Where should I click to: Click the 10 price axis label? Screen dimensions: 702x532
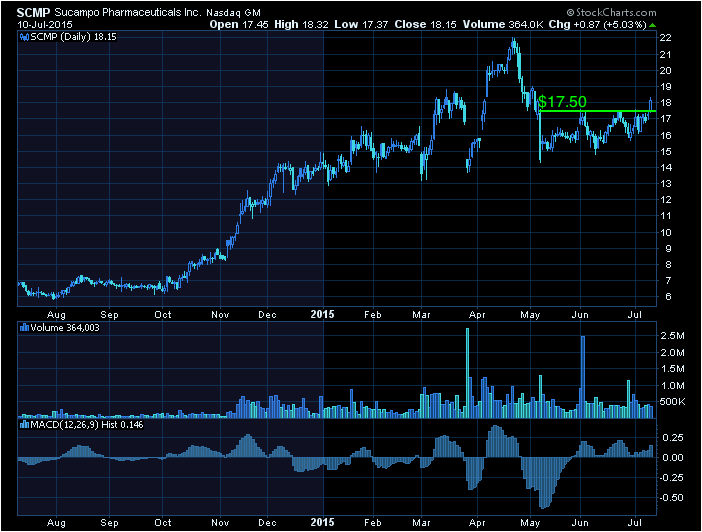click(x=665, y=232)
